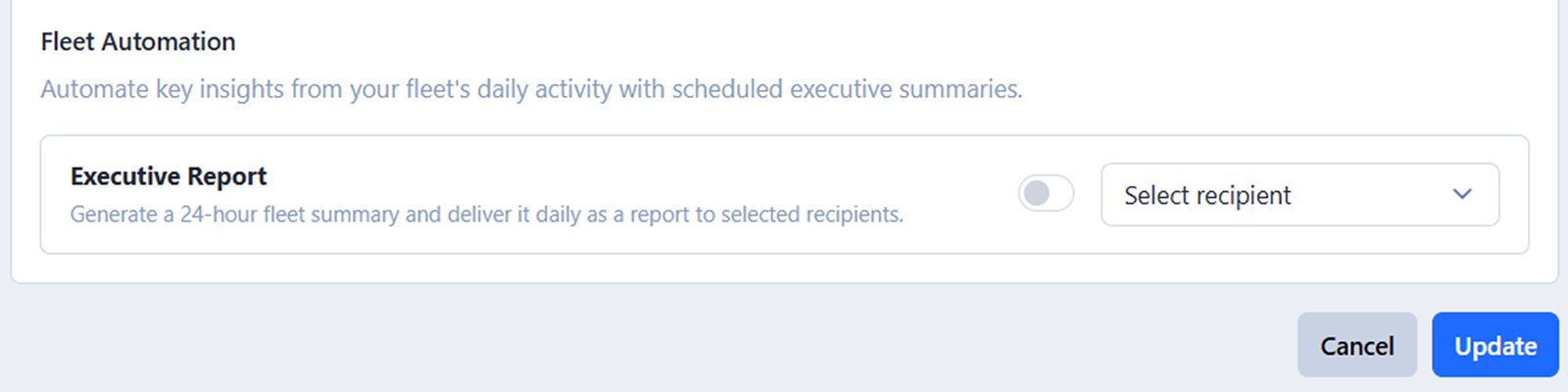Click the blue Update button
Viewport: 1568px width, 392px height.
click(1494, 345)
